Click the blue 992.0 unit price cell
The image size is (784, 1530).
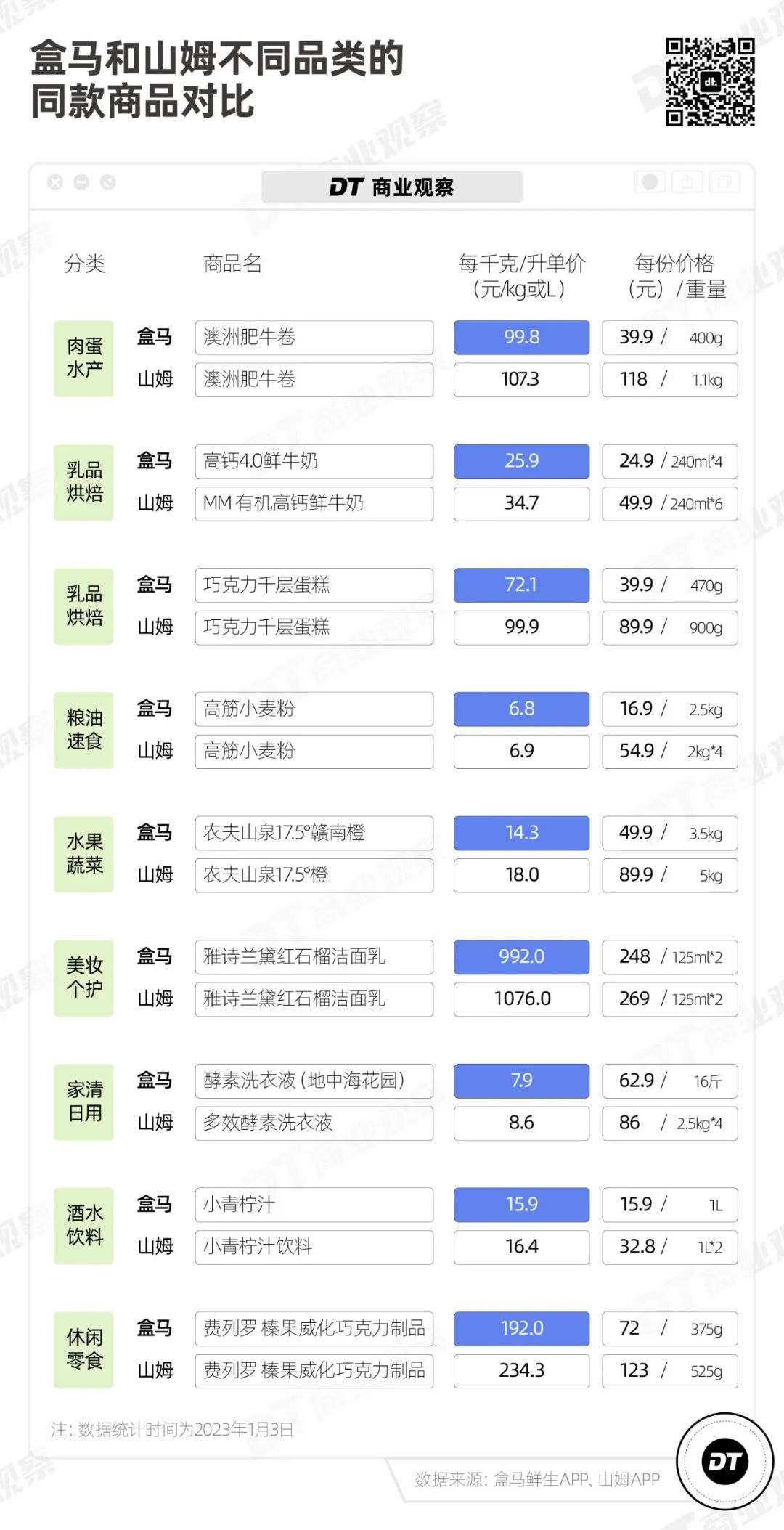[x=521, y=957]
